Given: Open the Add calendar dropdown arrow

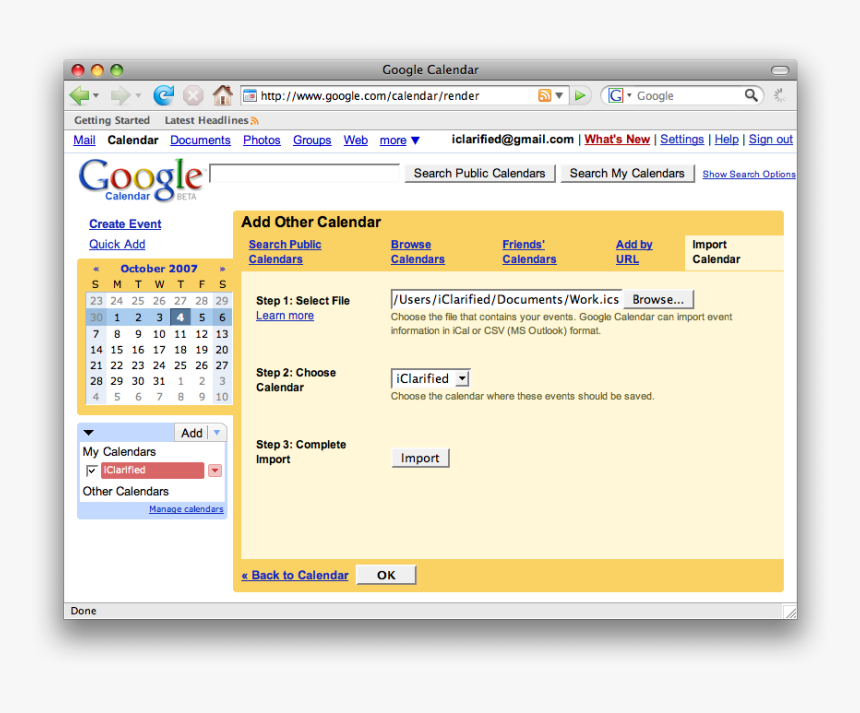Looking at the screenshot, I should (x=217, y=433).
